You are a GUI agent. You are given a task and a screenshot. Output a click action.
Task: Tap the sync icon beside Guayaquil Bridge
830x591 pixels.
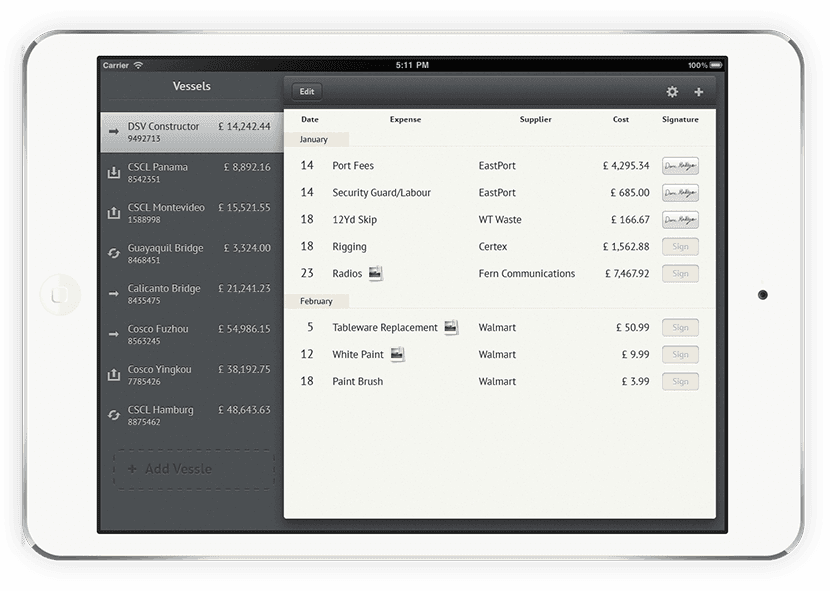point(113,254)
